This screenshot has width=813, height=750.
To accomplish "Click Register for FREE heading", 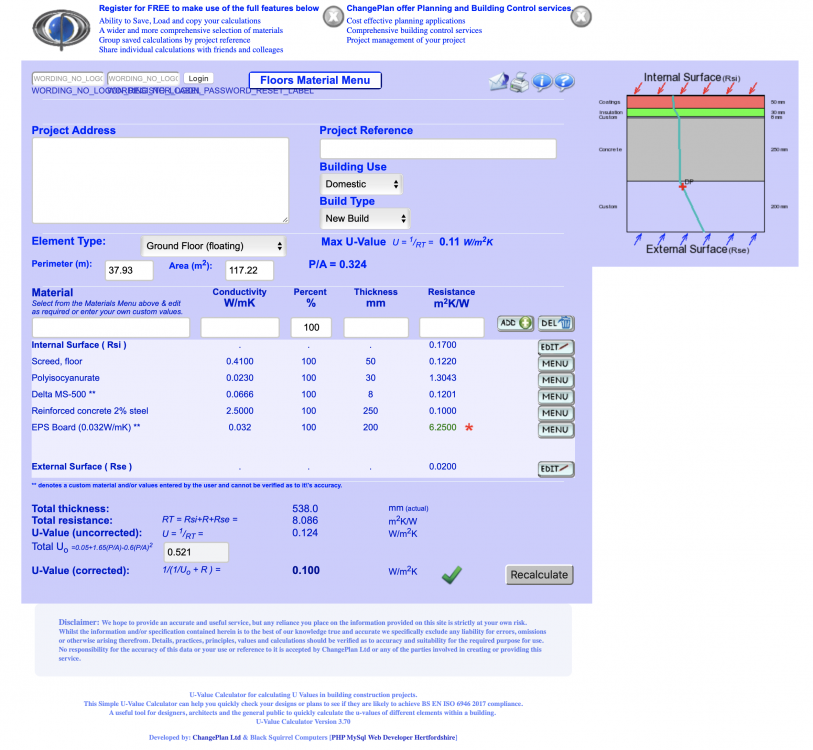I will tap(209, 8).
